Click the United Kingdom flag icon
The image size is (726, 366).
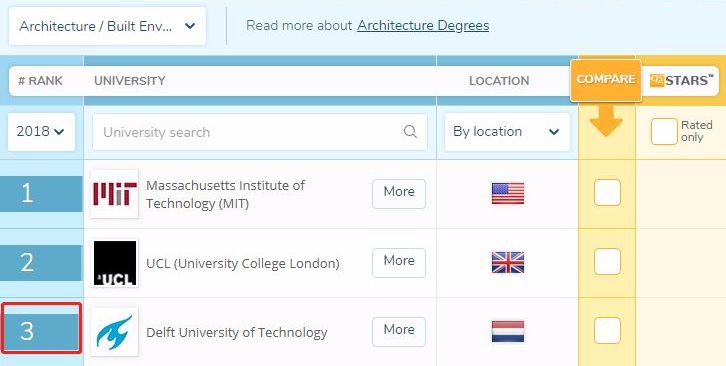[x=508, y=262]
